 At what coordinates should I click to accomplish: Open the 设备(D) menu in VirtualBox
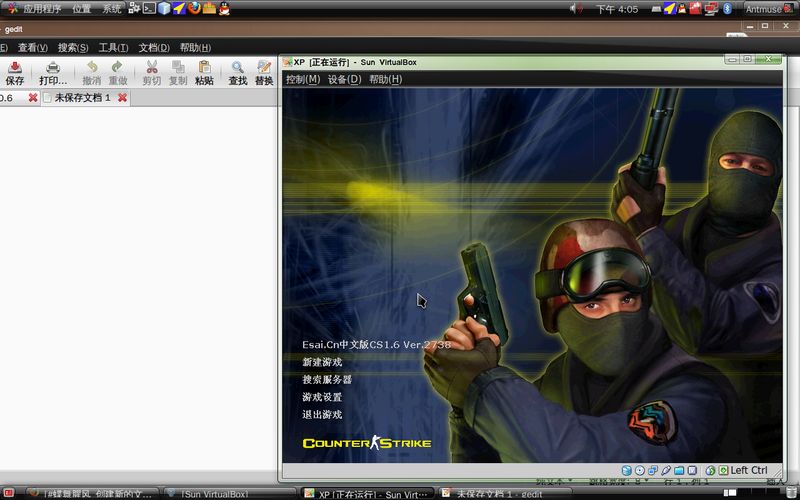pyautogui.click(x=344, y=79)
